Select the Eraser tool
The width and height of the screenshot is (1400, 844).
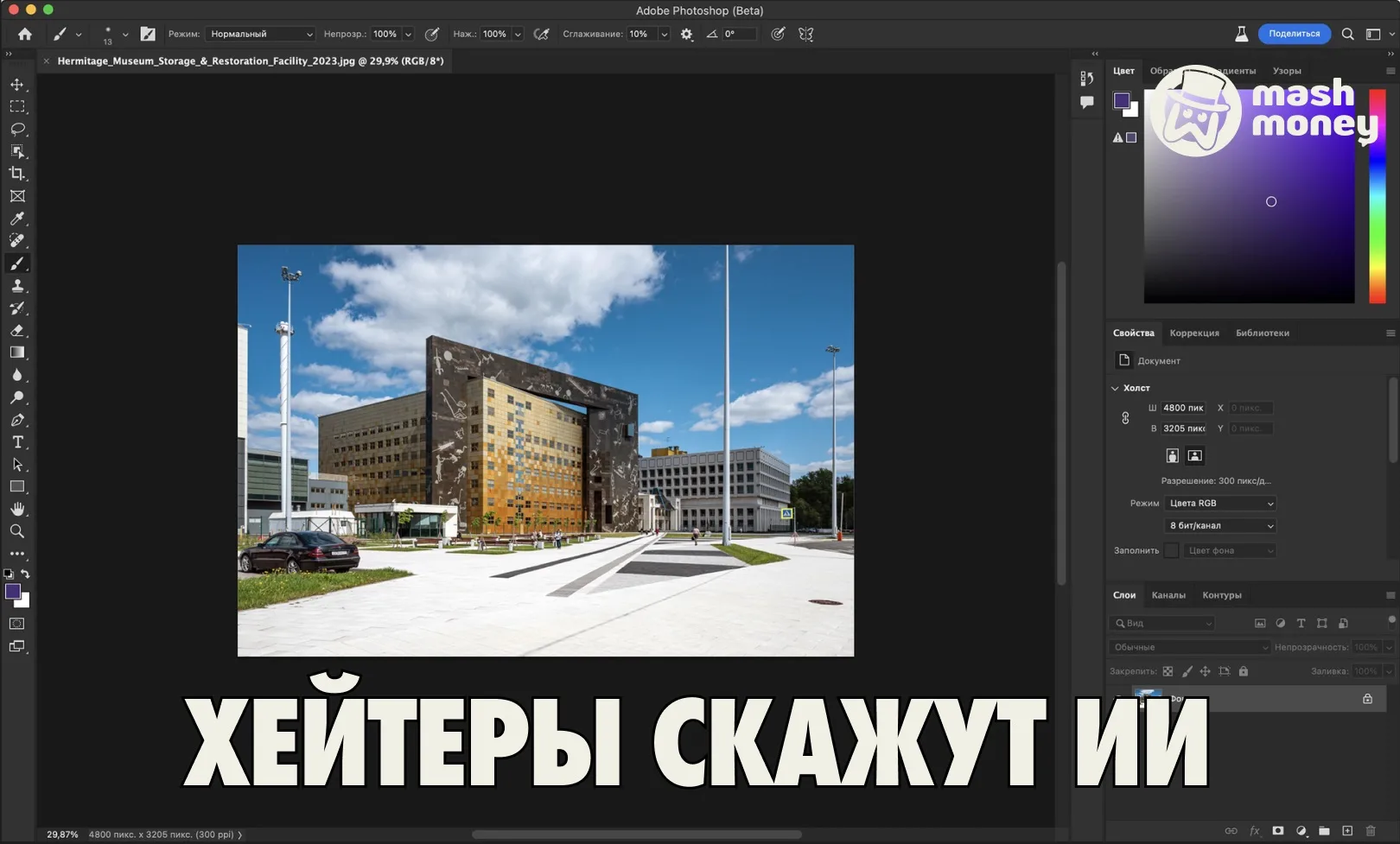tap(17, 330)
